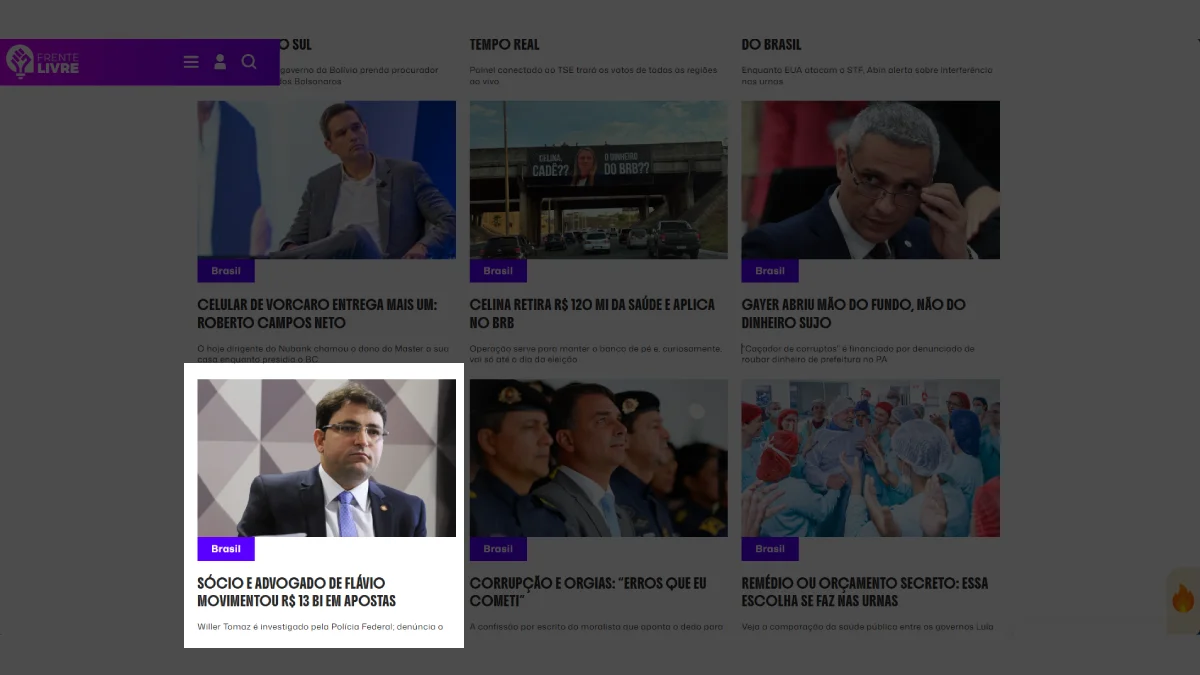The image size is (1200, 675).
Task: Click summary Operação serve para manter banco
Action: click(596, 353)
